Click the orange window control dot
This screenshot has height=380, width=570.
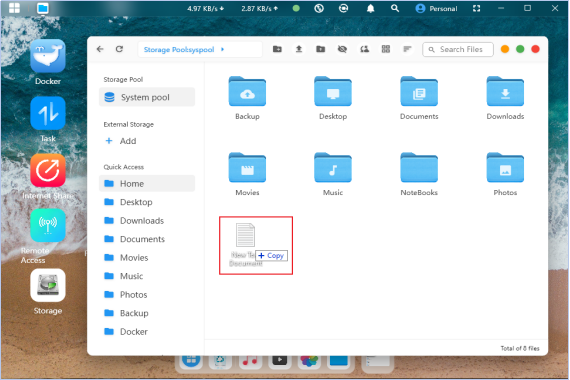505,49
